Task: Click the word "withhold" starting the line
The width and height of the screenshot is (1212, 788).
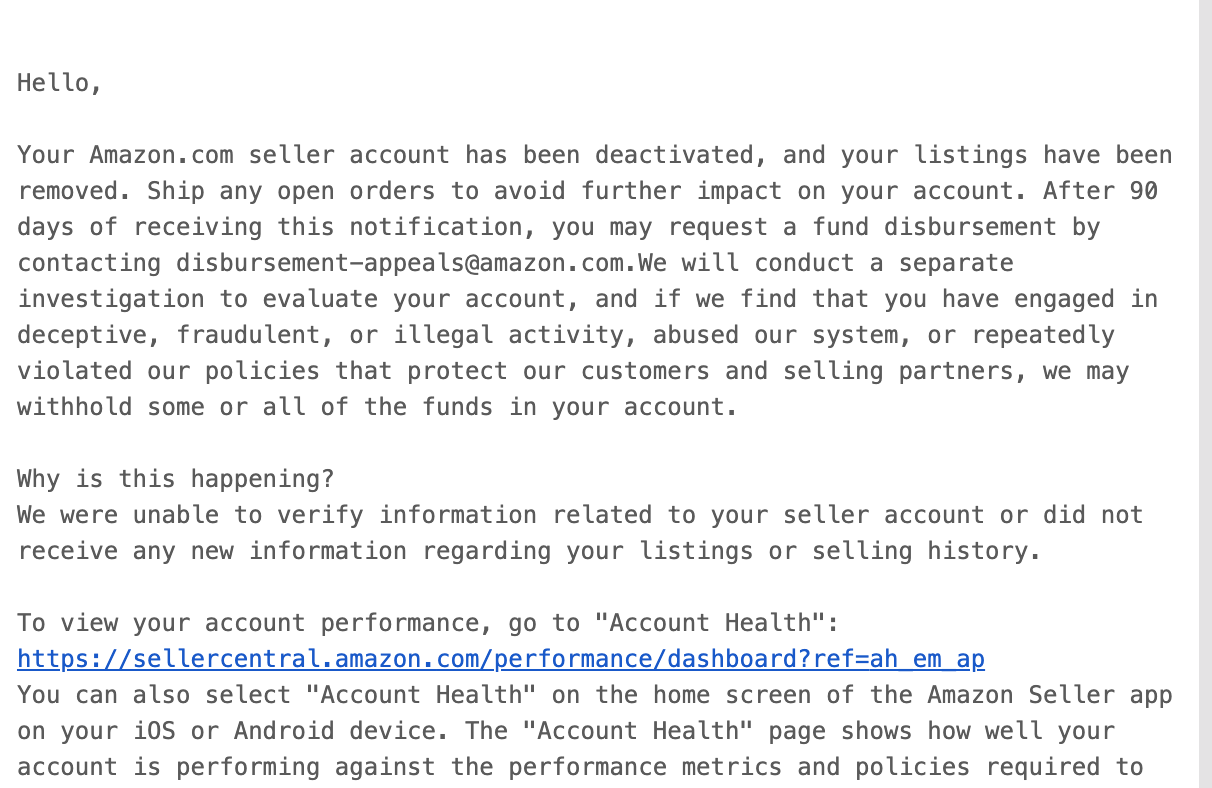Action: click(x=74, y=407)
